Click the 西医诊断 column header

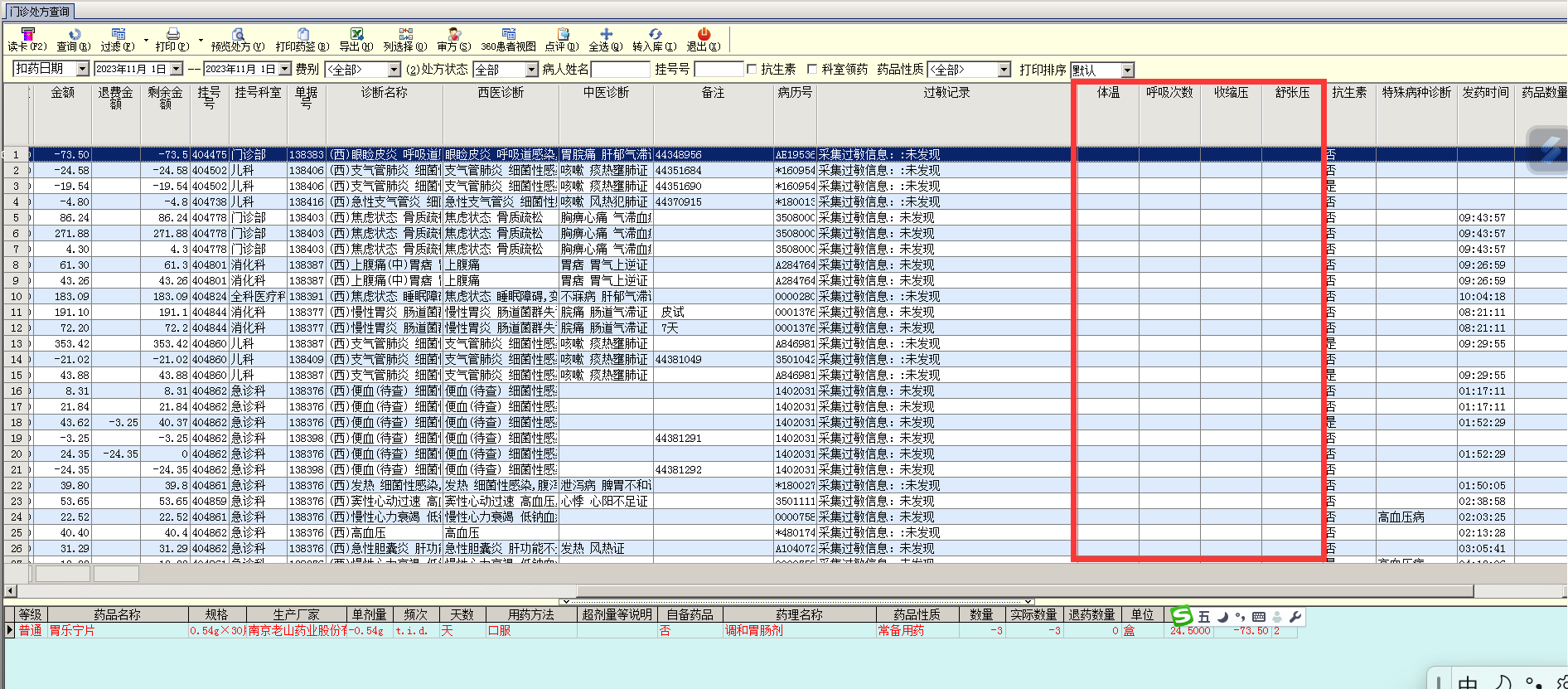pos(501,114)
